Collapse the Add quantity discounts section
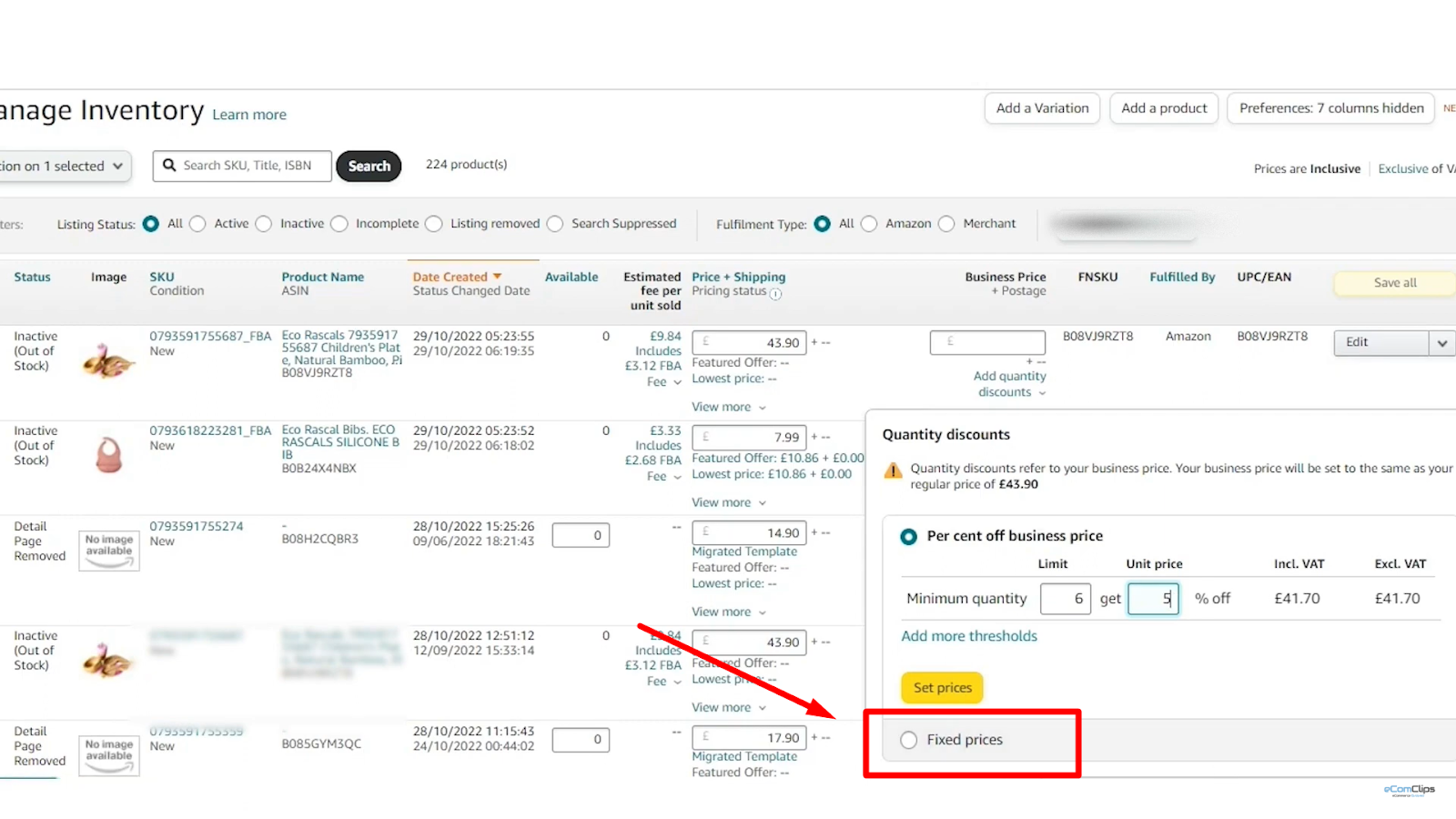 1010,384
